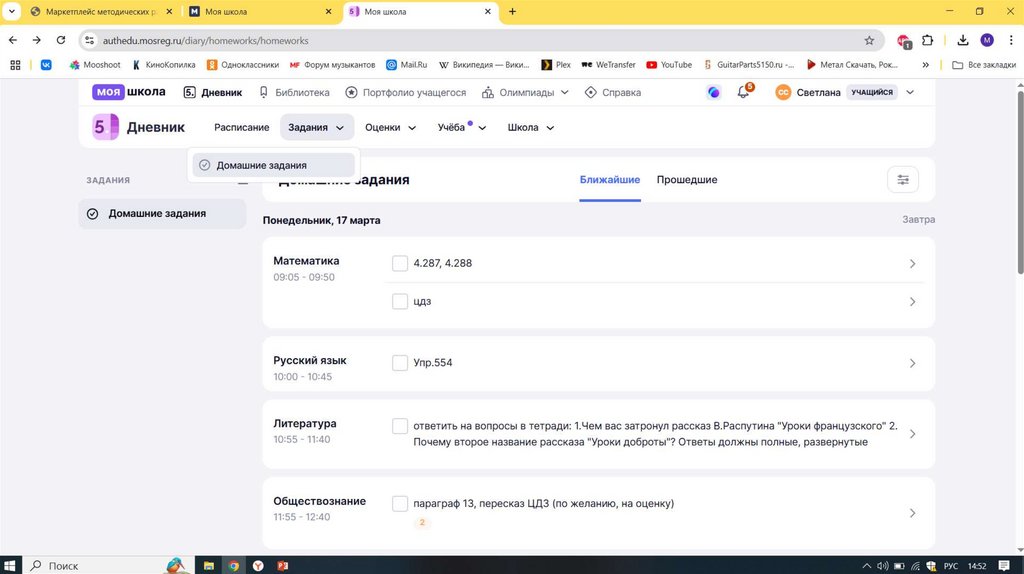The width and height of the screenshot is (1024, 574).
Task: Open the apps grid bookmark icon
Action: 16,65
